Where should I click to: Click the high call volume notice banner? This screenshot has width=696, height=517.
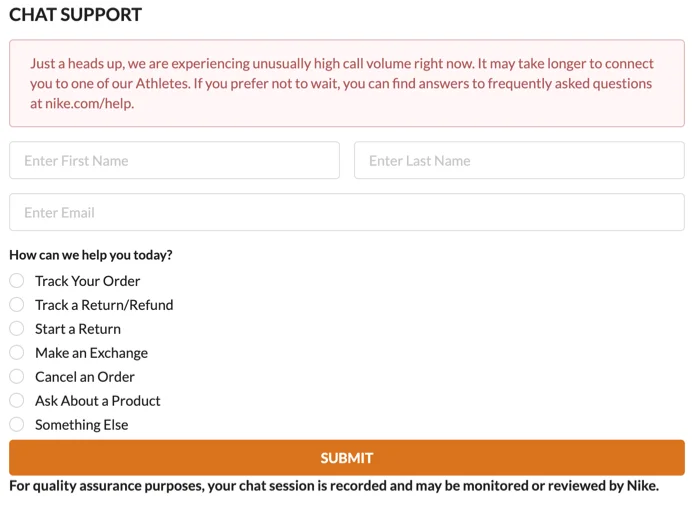347,83
